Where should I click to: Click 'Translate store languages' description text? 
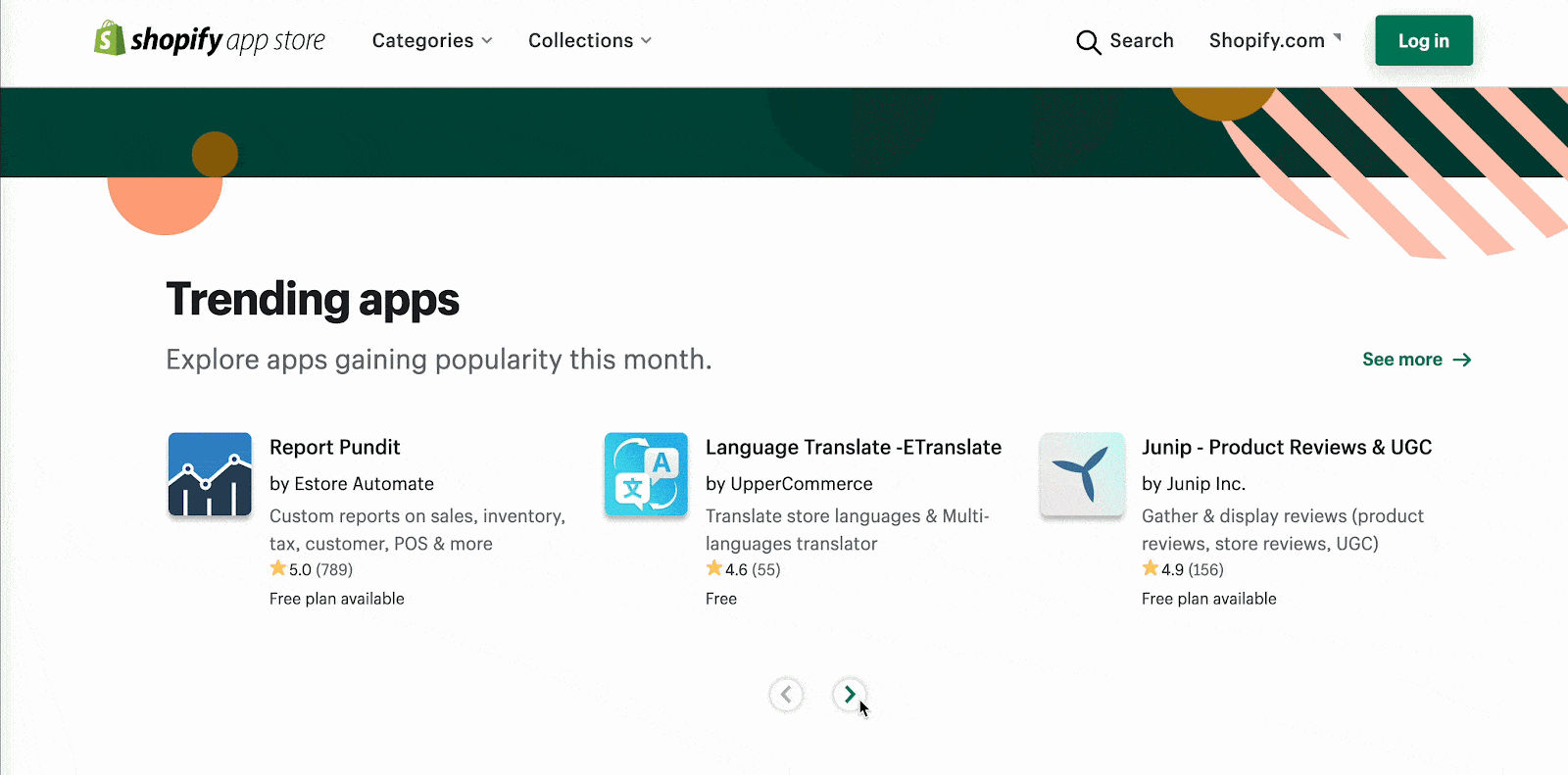pos(848,530)
